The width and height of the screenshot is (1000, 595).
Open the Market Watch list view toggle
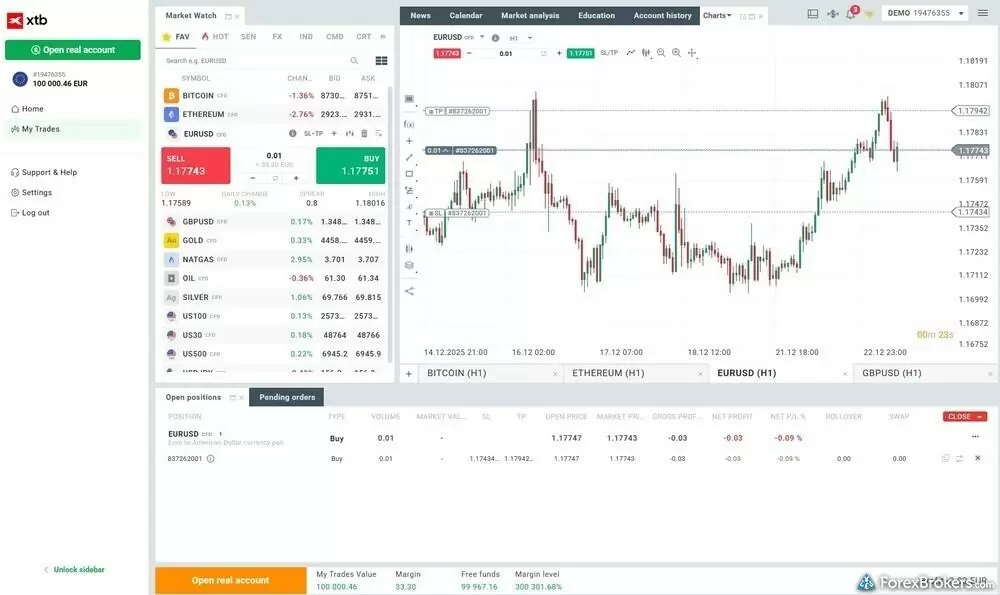click(380, 60)
